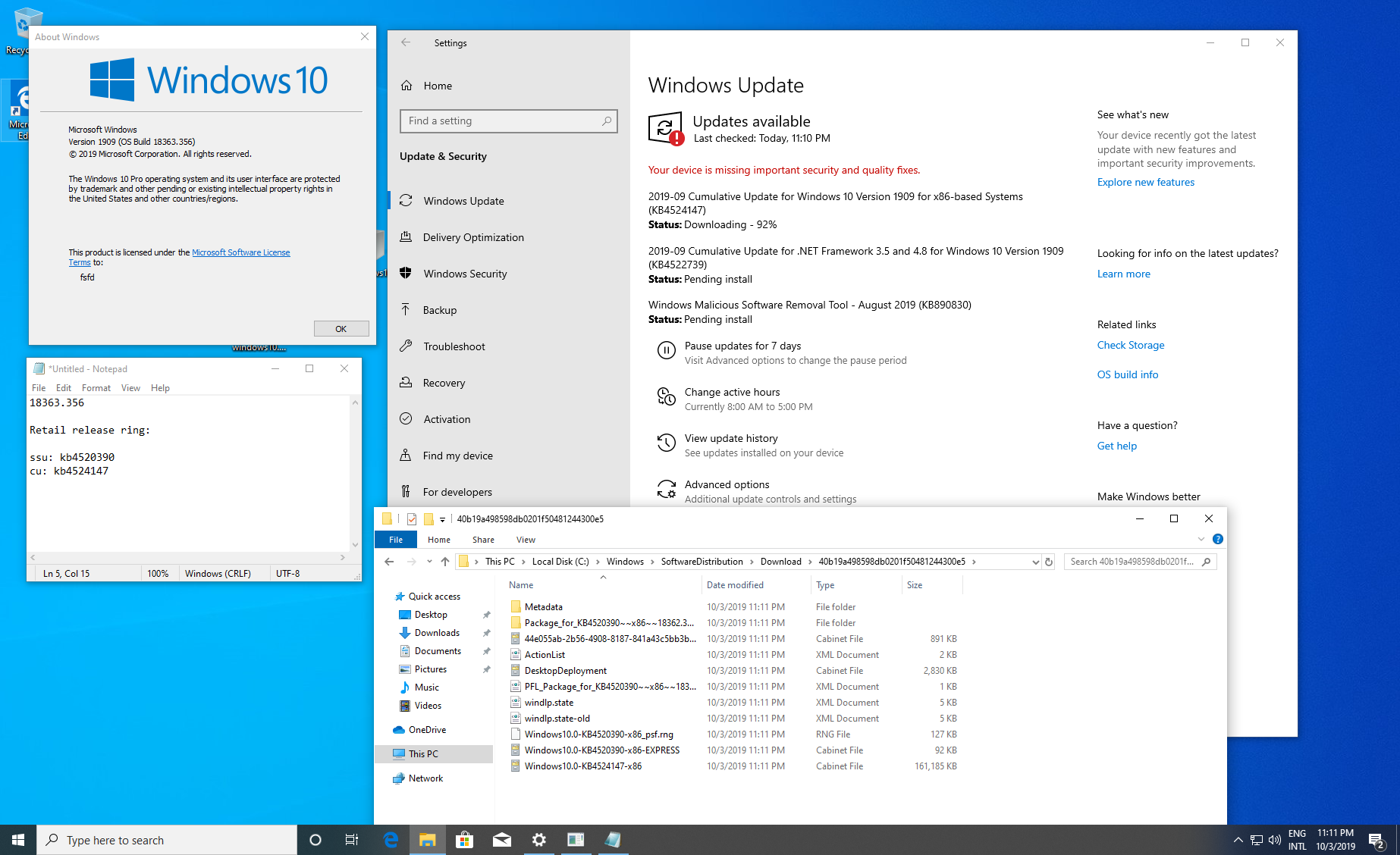Click Get help link
The image size is (1400, 855).
(1117, 446)
